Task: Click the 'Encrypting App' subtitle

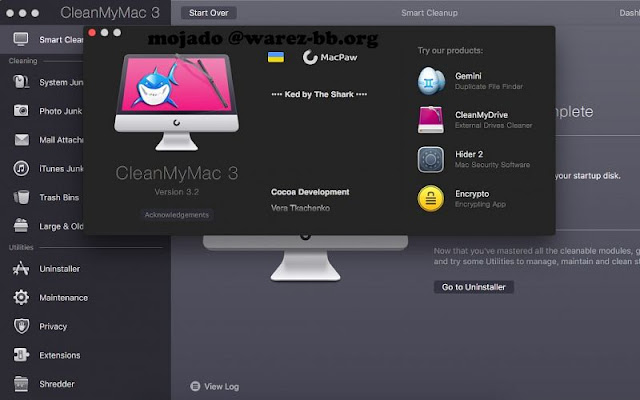Action: (x=480, y=204)
